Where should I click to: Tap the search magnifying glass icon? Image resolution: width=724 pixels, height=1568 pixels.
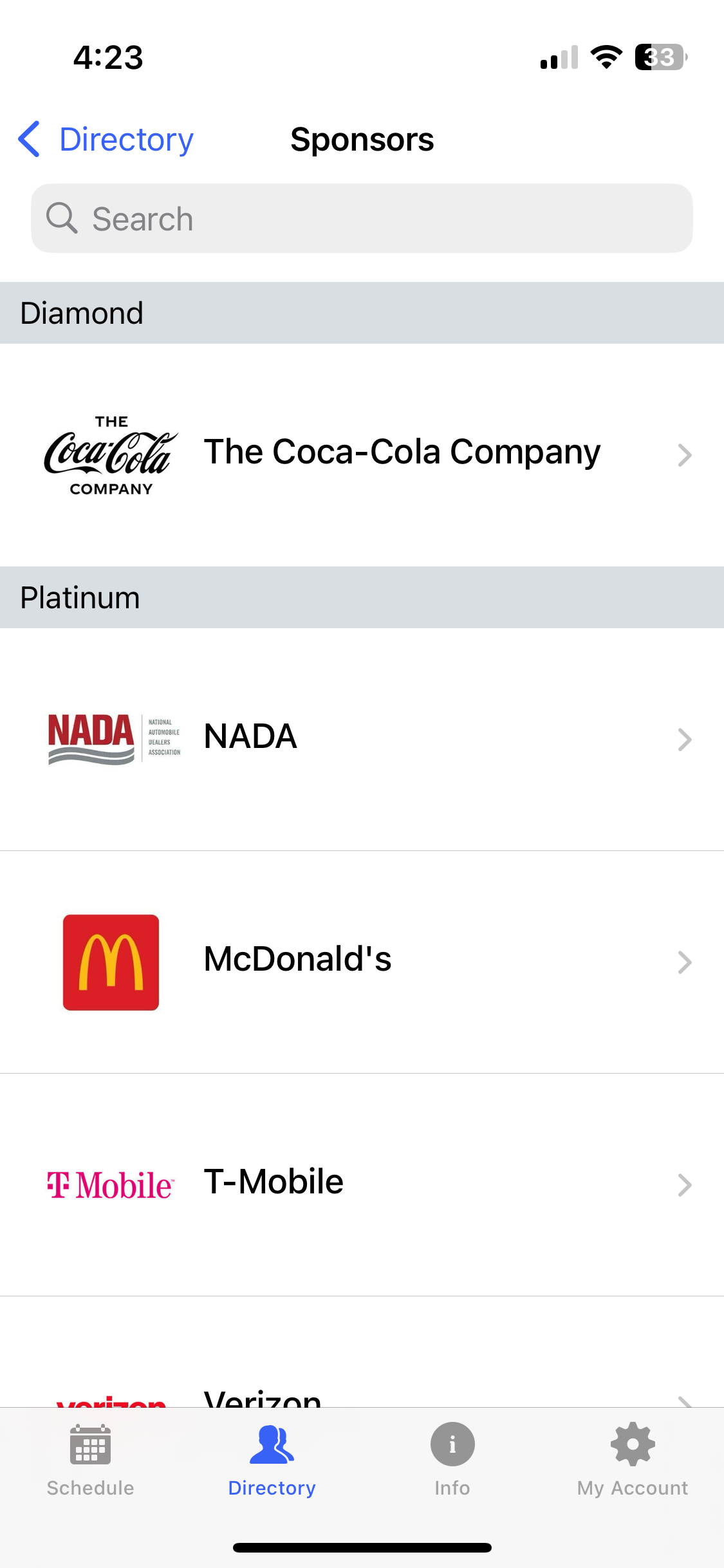tap(62, 218)
